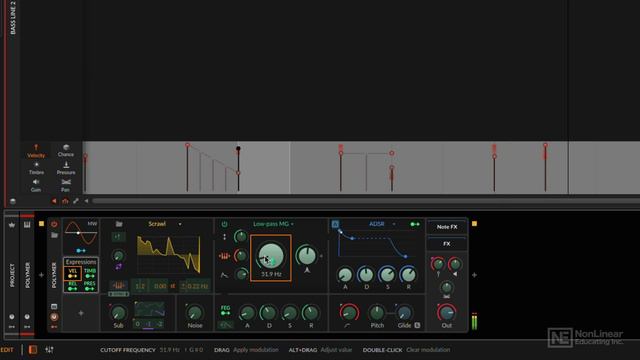Add a device after Polymer with plus

(x=474, y=275)
